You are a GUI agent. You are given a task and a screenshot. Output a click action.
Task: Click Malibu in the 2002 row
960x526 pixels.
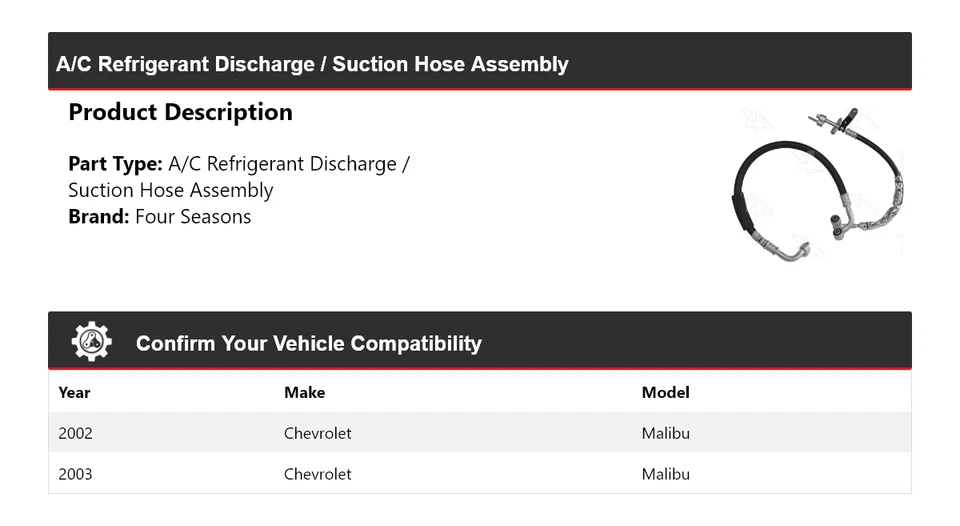coord(665,433)
